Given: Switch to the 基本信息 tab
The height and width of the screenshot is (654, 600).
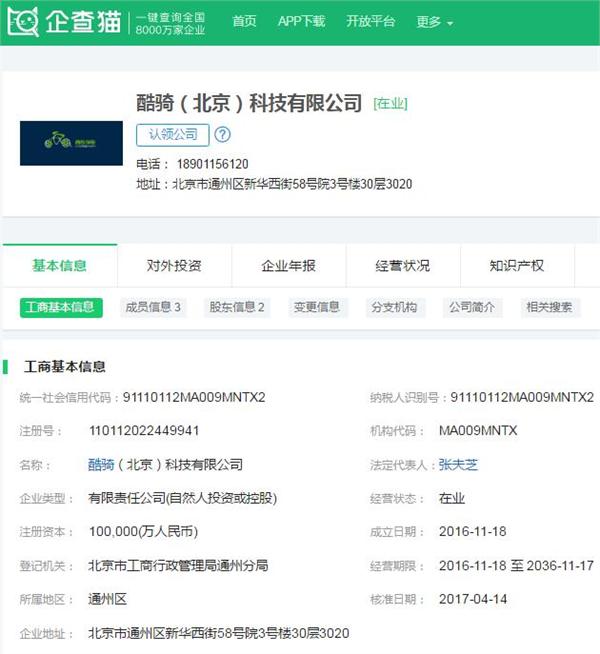Looking at the screenshot, I should coord(60,266).
